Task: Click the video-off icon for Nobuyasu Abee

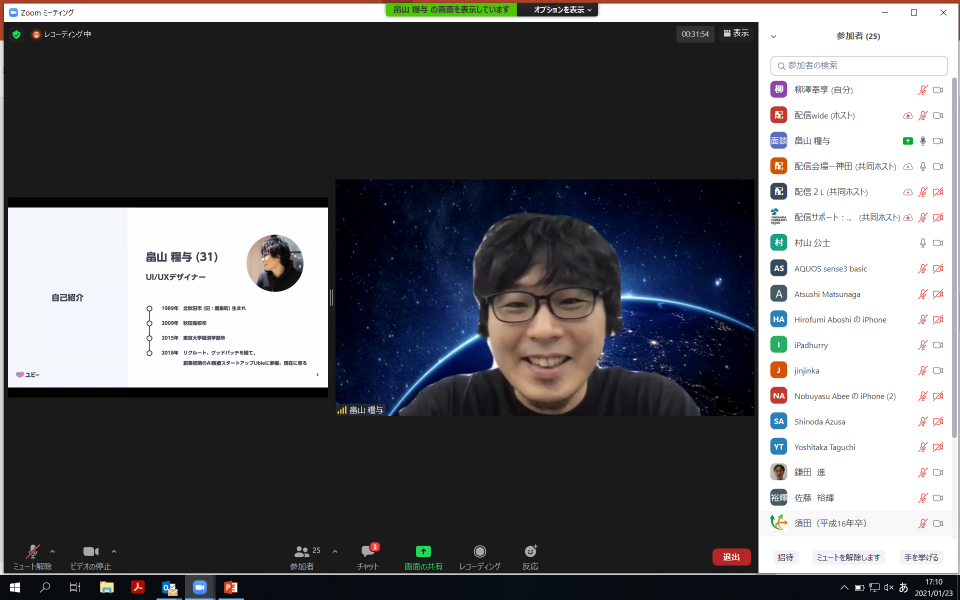Action: [938, 396]
